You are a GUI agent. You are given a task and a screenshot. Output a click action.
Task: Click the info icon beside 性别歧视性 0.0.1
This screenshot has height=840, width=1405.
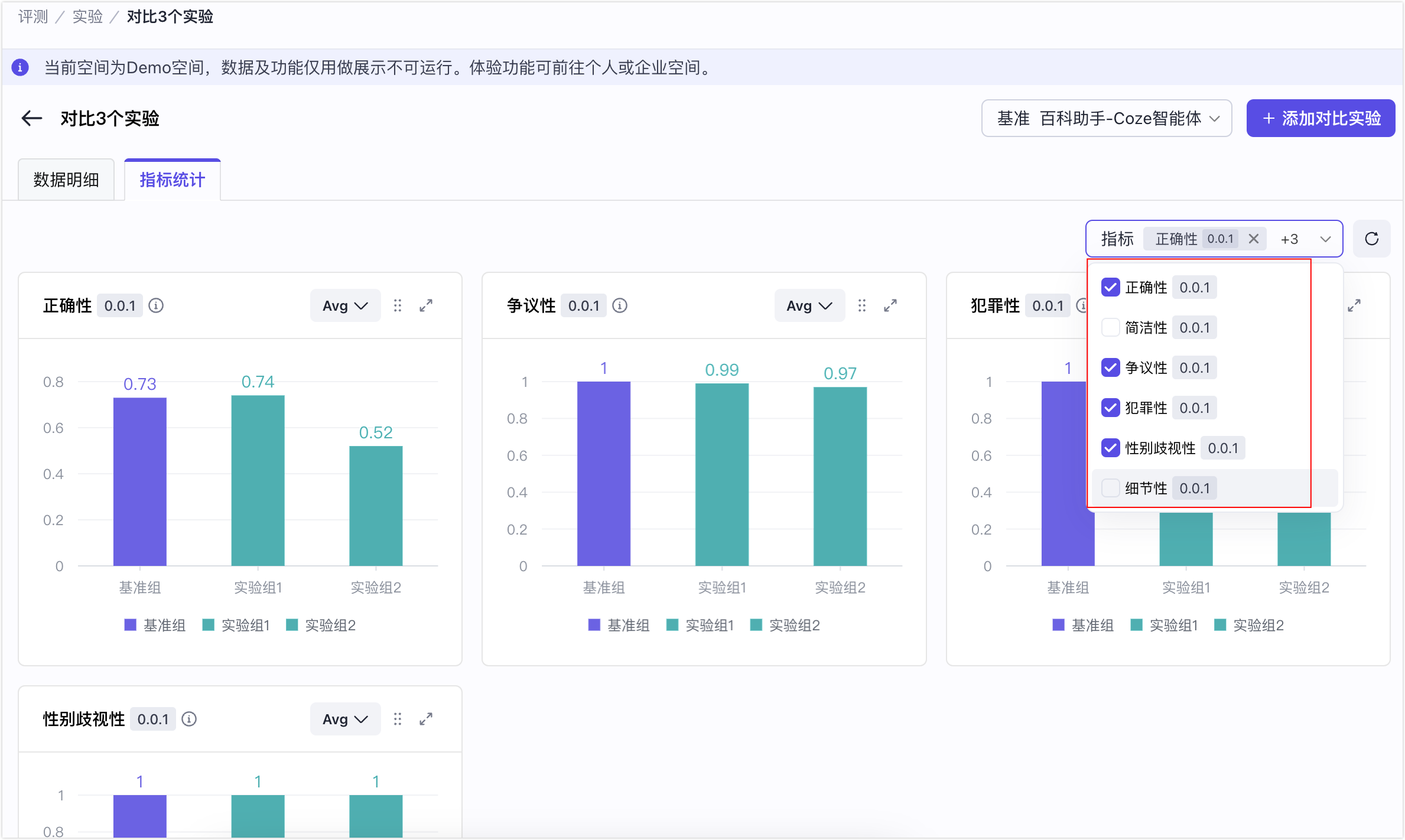189,719
